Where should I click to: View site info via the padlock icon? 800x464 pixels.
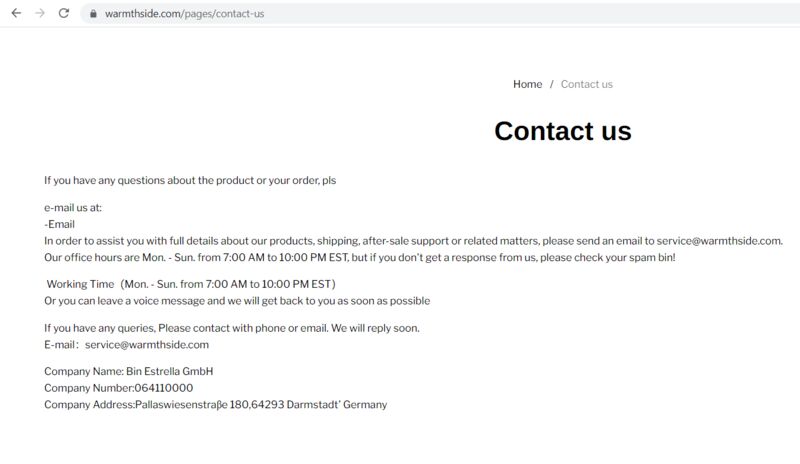(x=93, y=14)
